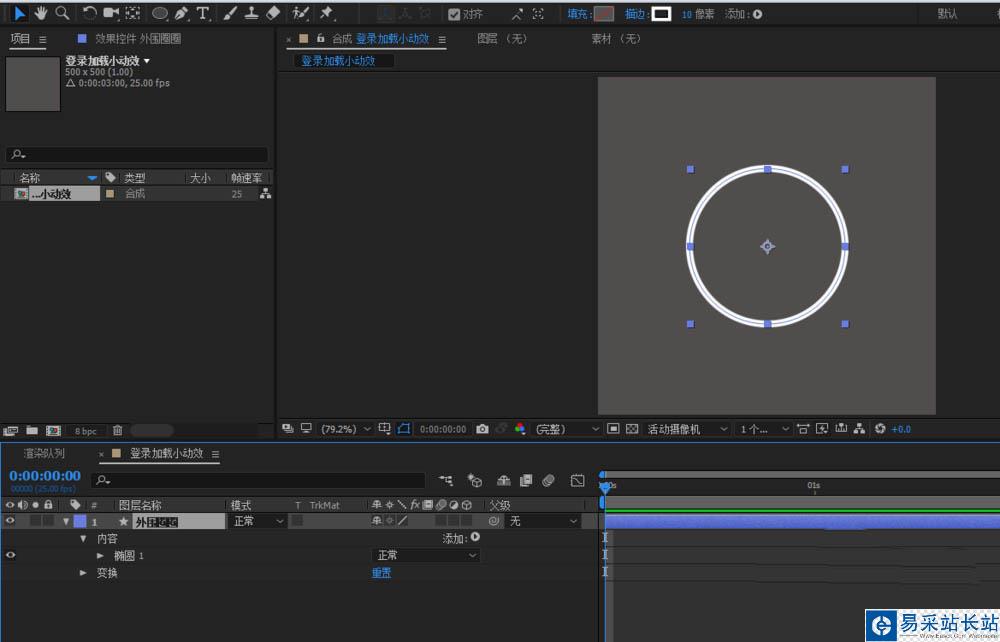Image resolution: width=1000 pixels, height=642 pixels.
Task: Click the trash icon in the Project panel
Action: pyautogui.click(x=117, y=431)
